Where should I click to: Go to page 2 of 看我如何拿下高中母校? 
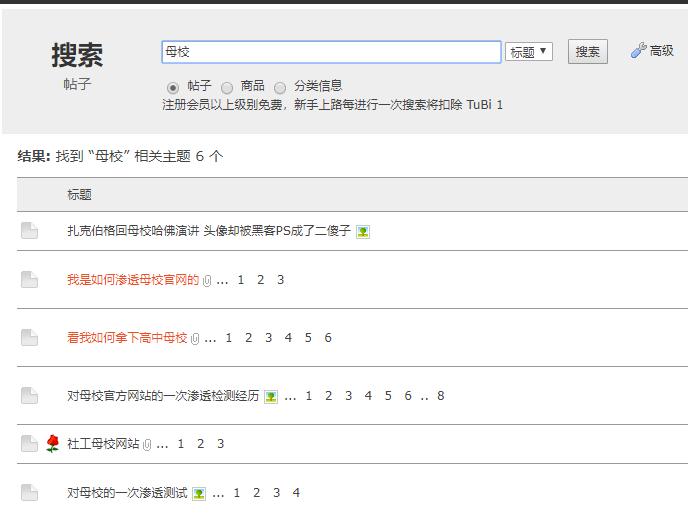[248, 338]
